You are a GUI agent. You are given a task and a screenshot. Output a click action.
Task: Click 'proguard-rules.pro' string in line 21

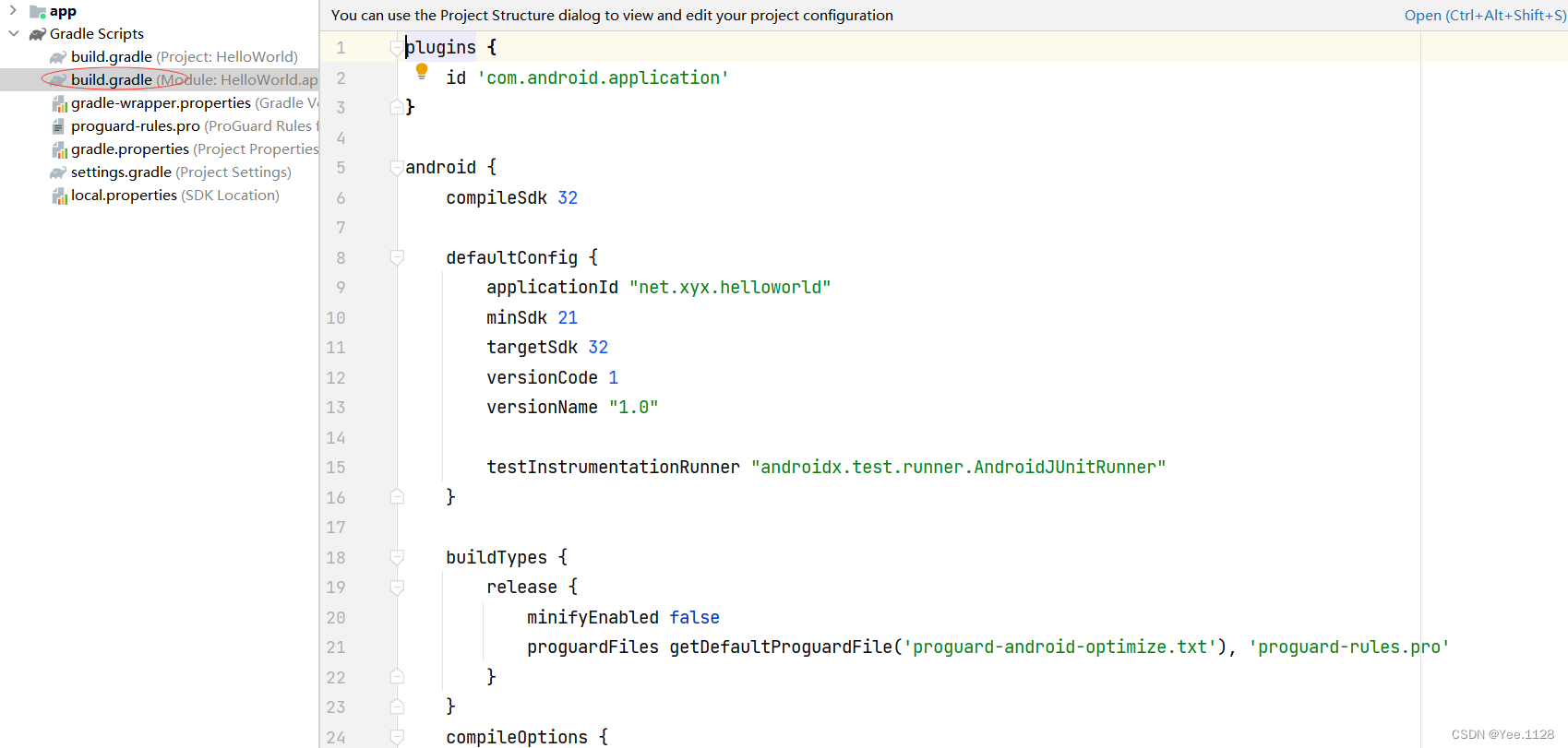(1349, 647)
